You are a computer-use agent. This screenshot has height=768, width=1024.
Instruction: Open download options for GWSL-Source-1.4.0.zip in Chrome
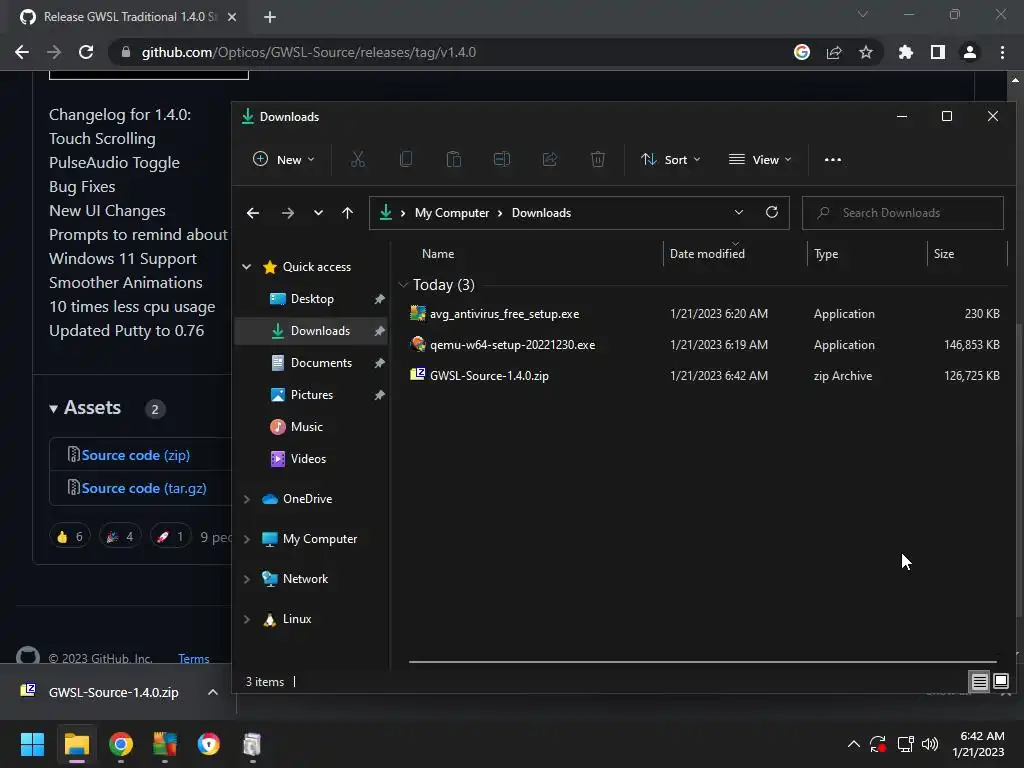(x=212, y=692)
